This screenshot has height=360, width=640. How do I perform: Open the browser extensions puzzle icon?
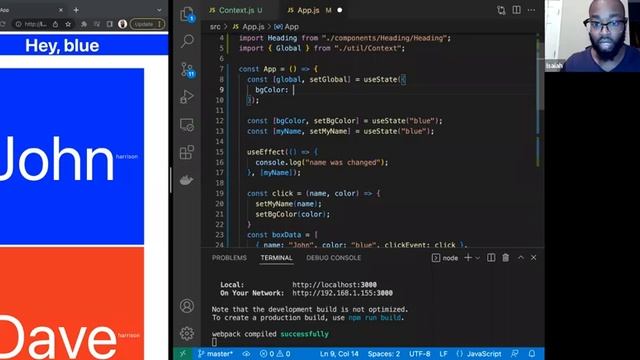[84, 24]
